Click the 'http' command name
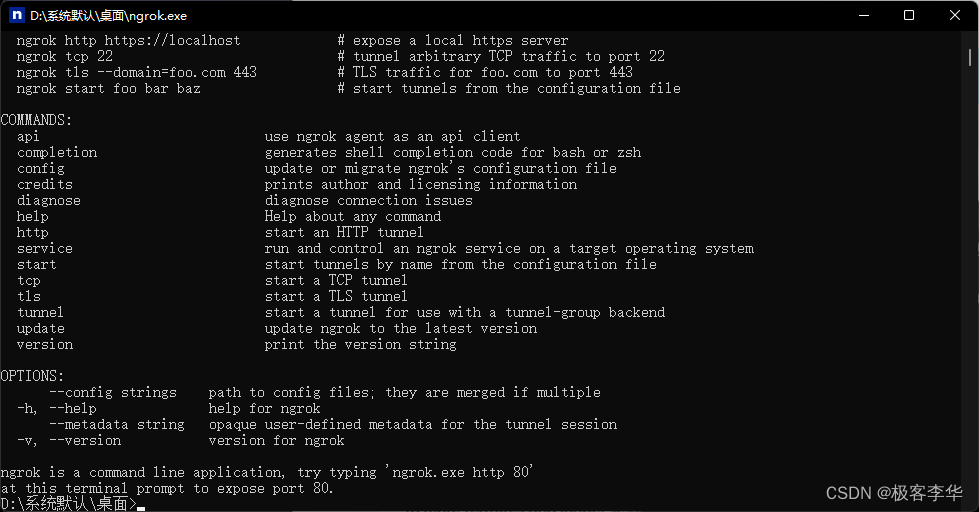Viewport: 979px width, 512px height. (x=32, y=232)
